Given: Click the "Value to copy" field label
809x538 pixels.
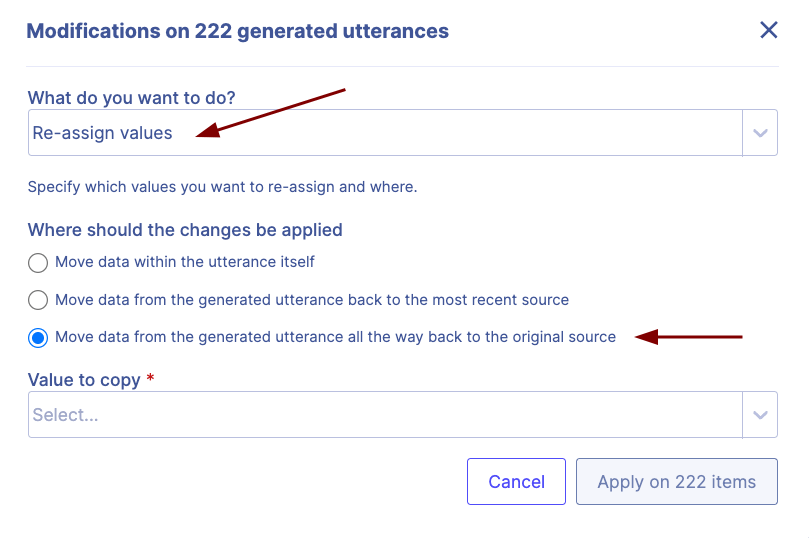Looking at the screenshot, I should [84, 378].
